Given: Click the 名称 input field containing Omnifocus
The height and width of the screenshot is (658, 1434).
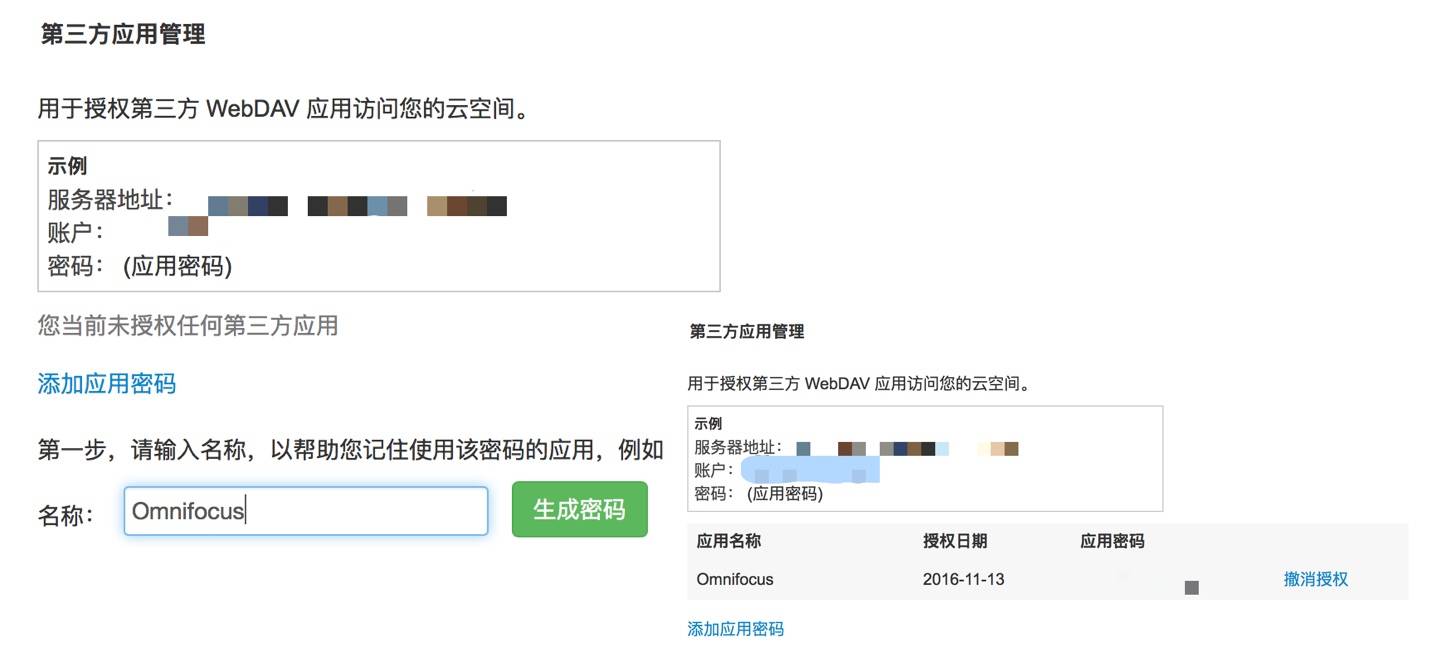Looking at the screenshot, I should 305,511.
